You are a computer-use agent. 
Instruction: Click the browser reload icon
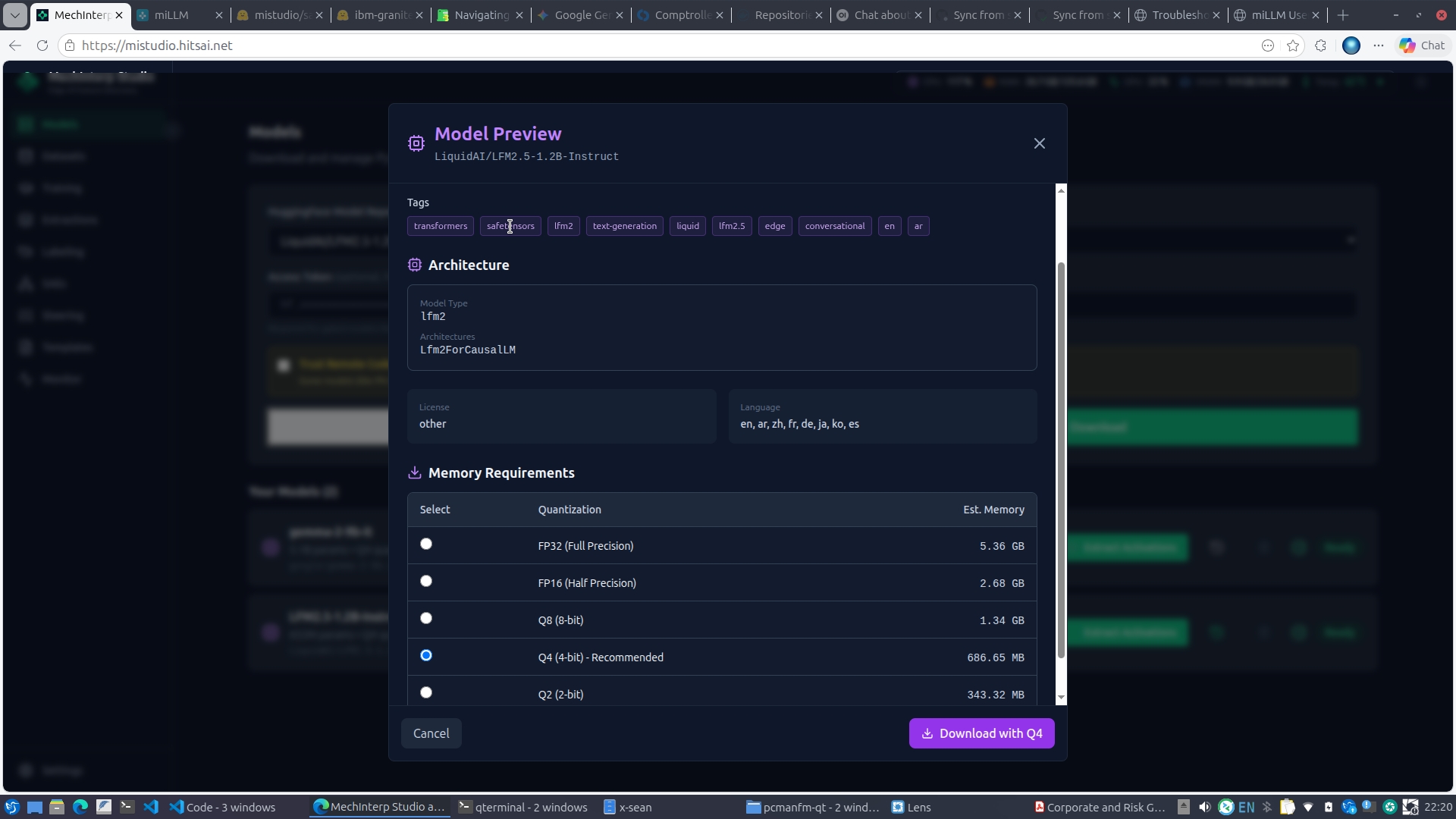tap(42, 45)
